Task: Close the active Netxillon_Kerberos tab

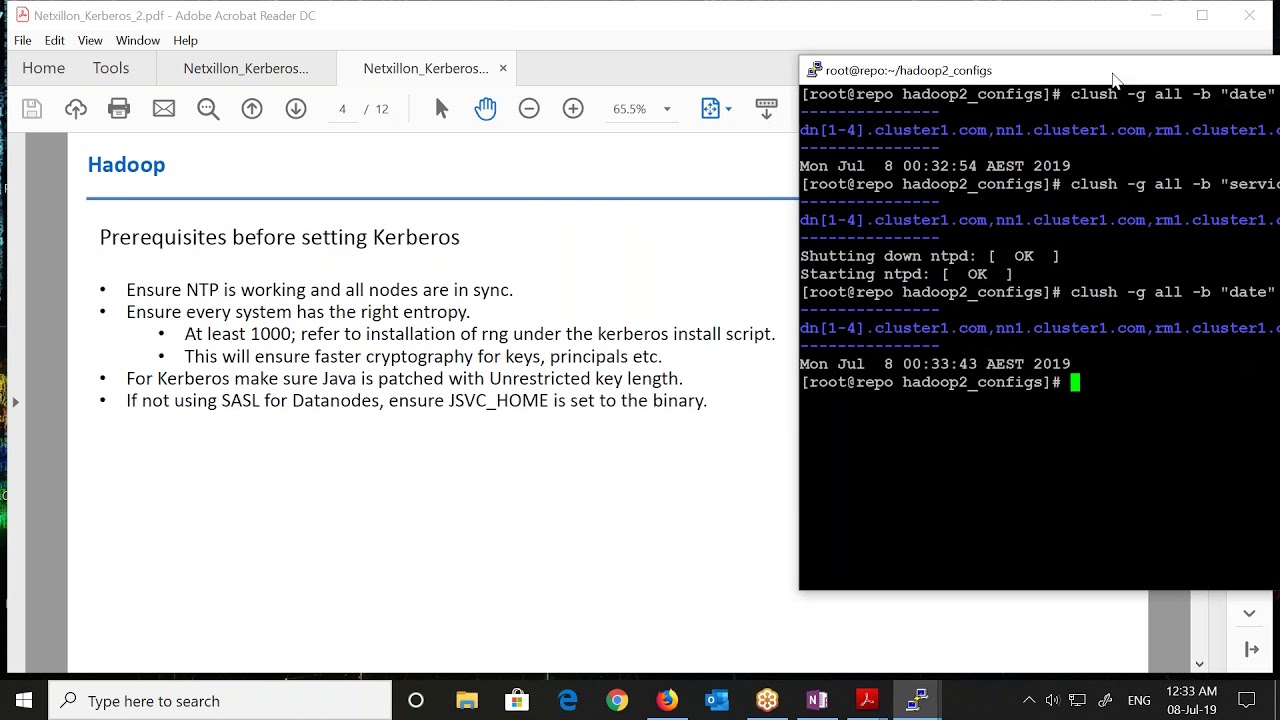Action: [x=503, y=68]
